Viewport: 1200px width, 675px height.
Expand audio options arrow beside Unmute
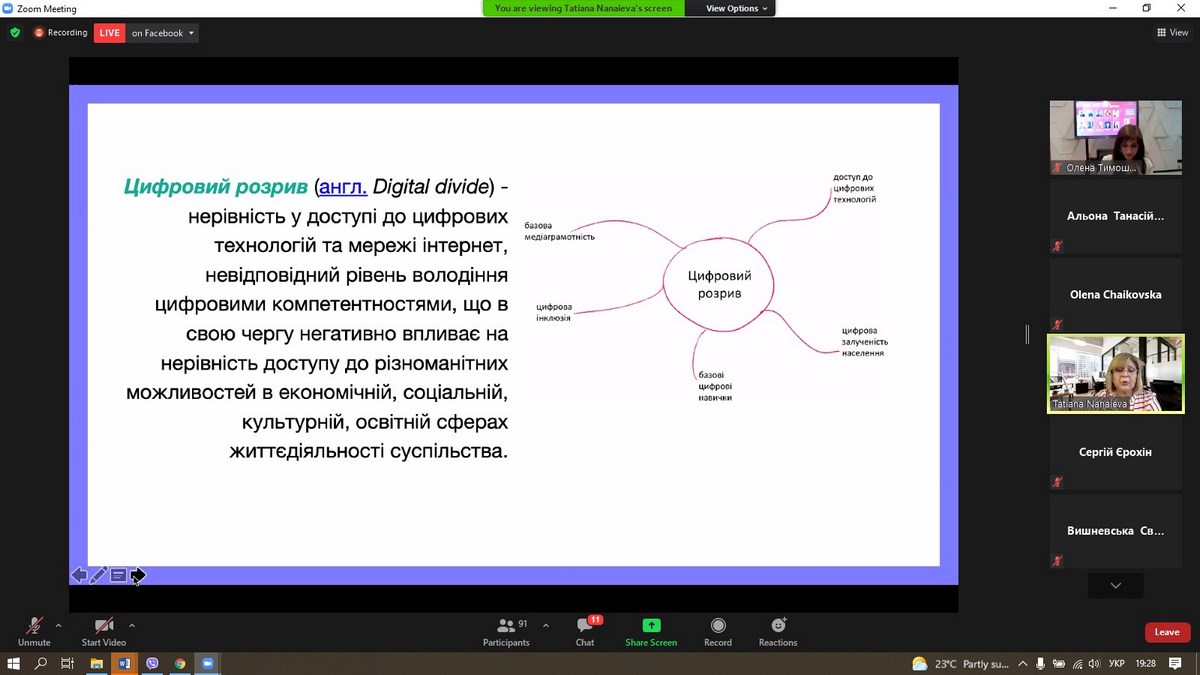[58, 626]
